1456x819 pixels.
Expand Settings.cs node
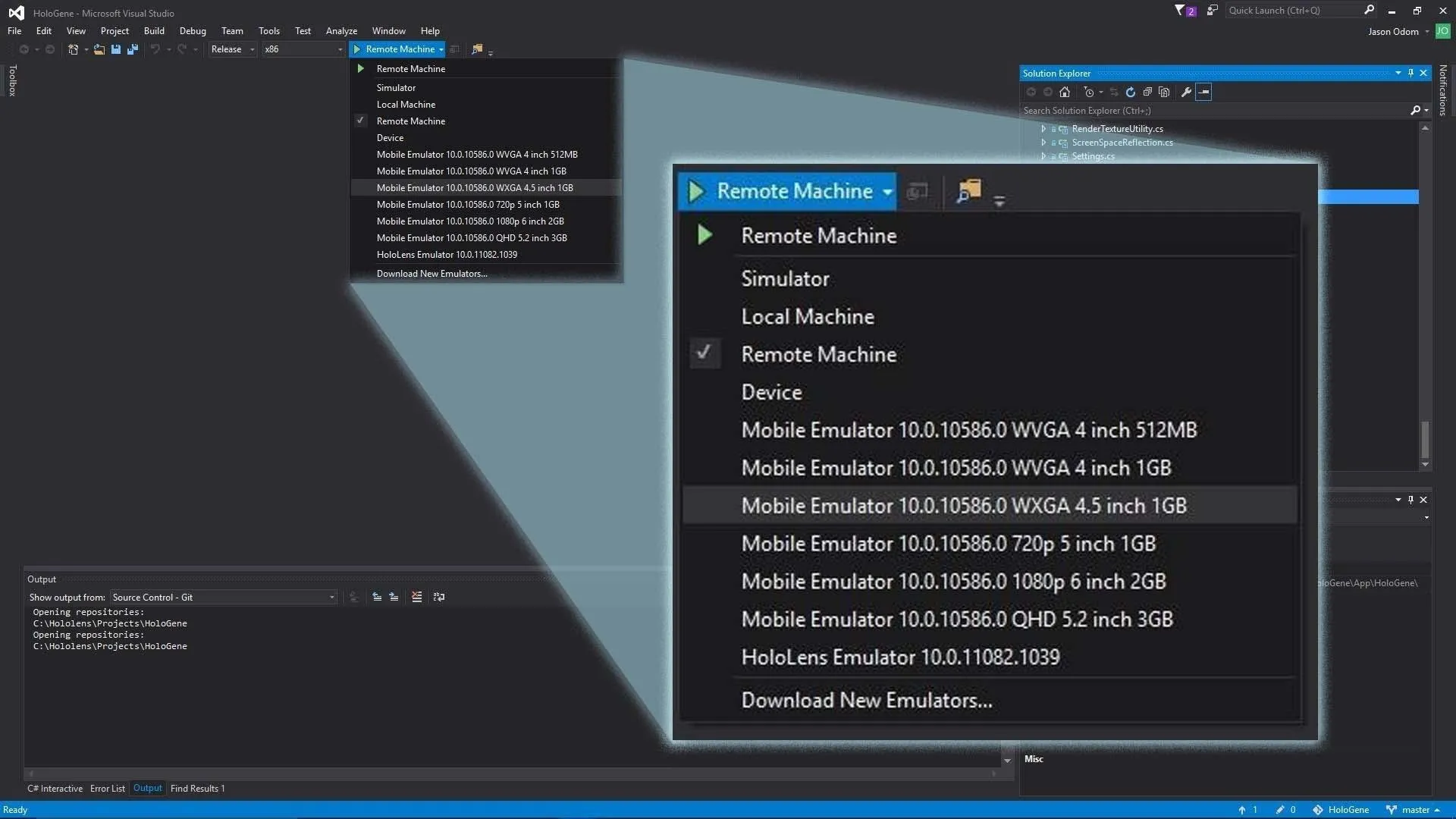point(1043,156)
